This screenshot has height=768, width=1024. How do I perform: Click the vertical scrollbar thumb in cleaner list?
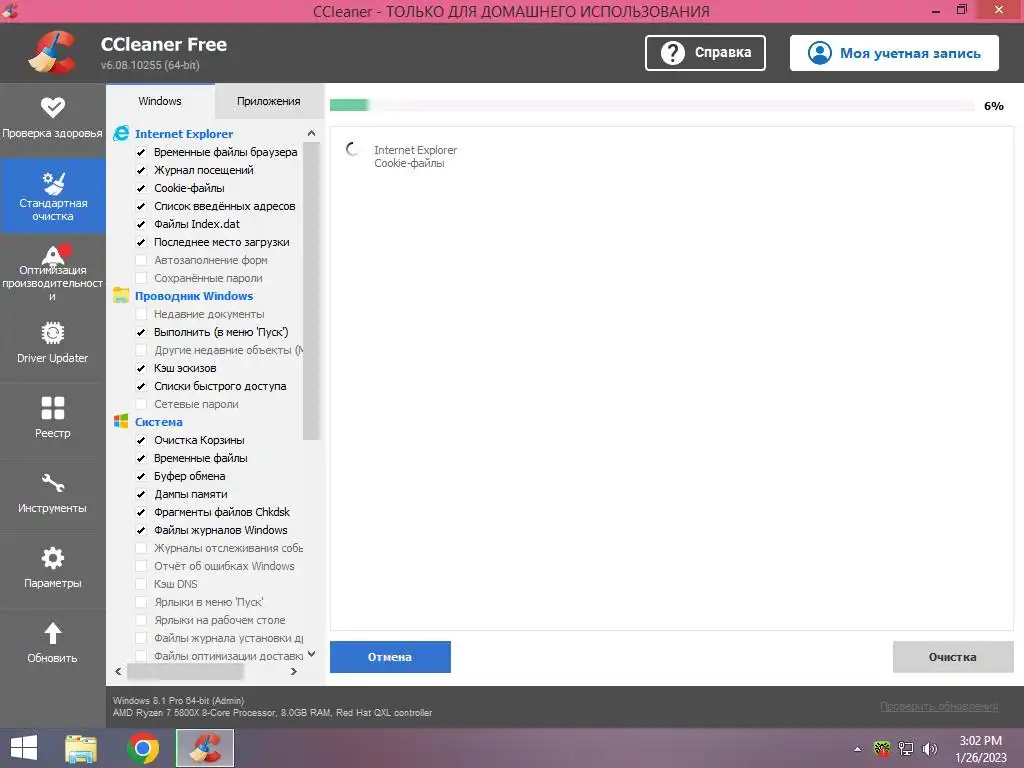(312, 291)
